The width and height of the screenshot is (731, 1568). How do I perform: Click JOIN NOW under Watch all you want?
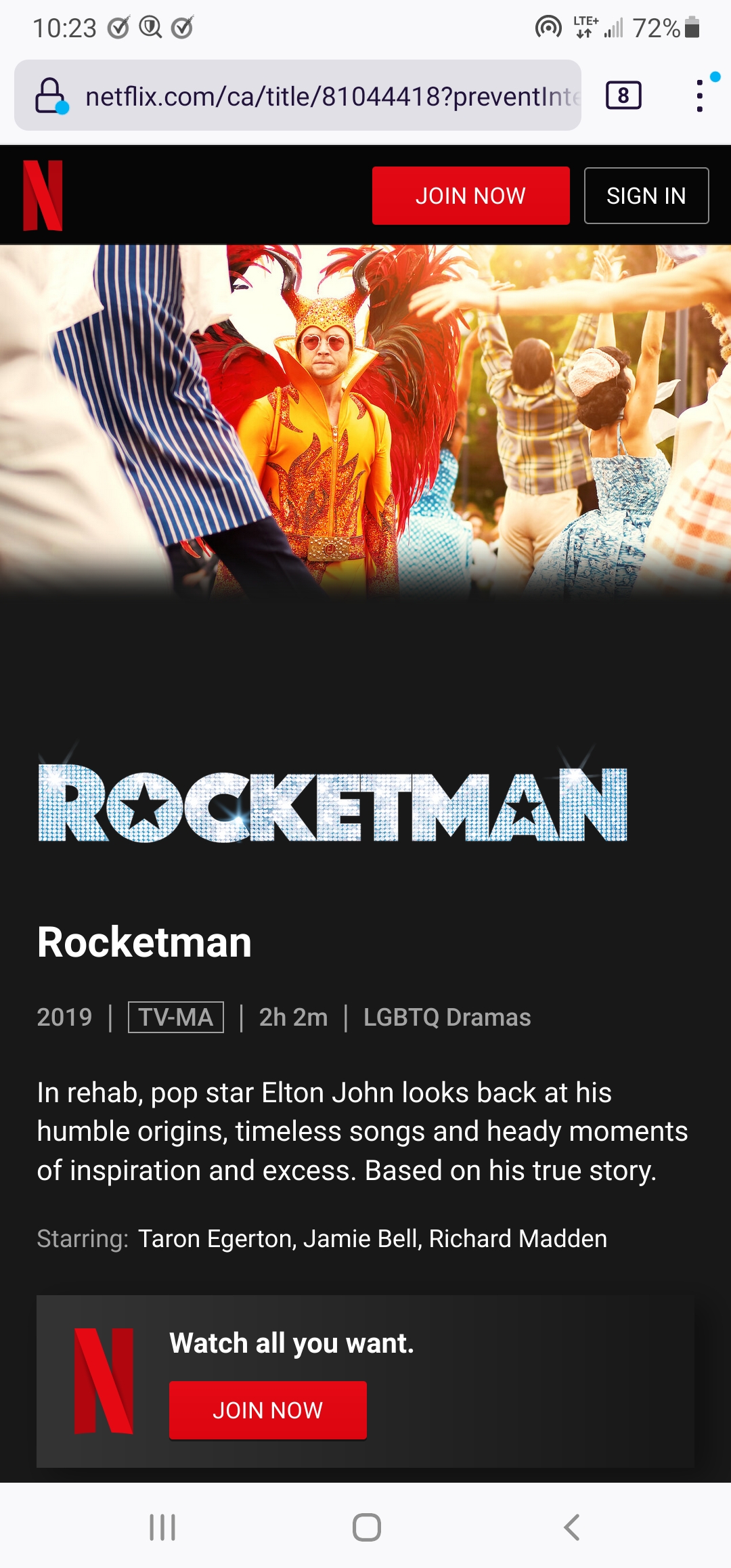[x=268, y=1410]
